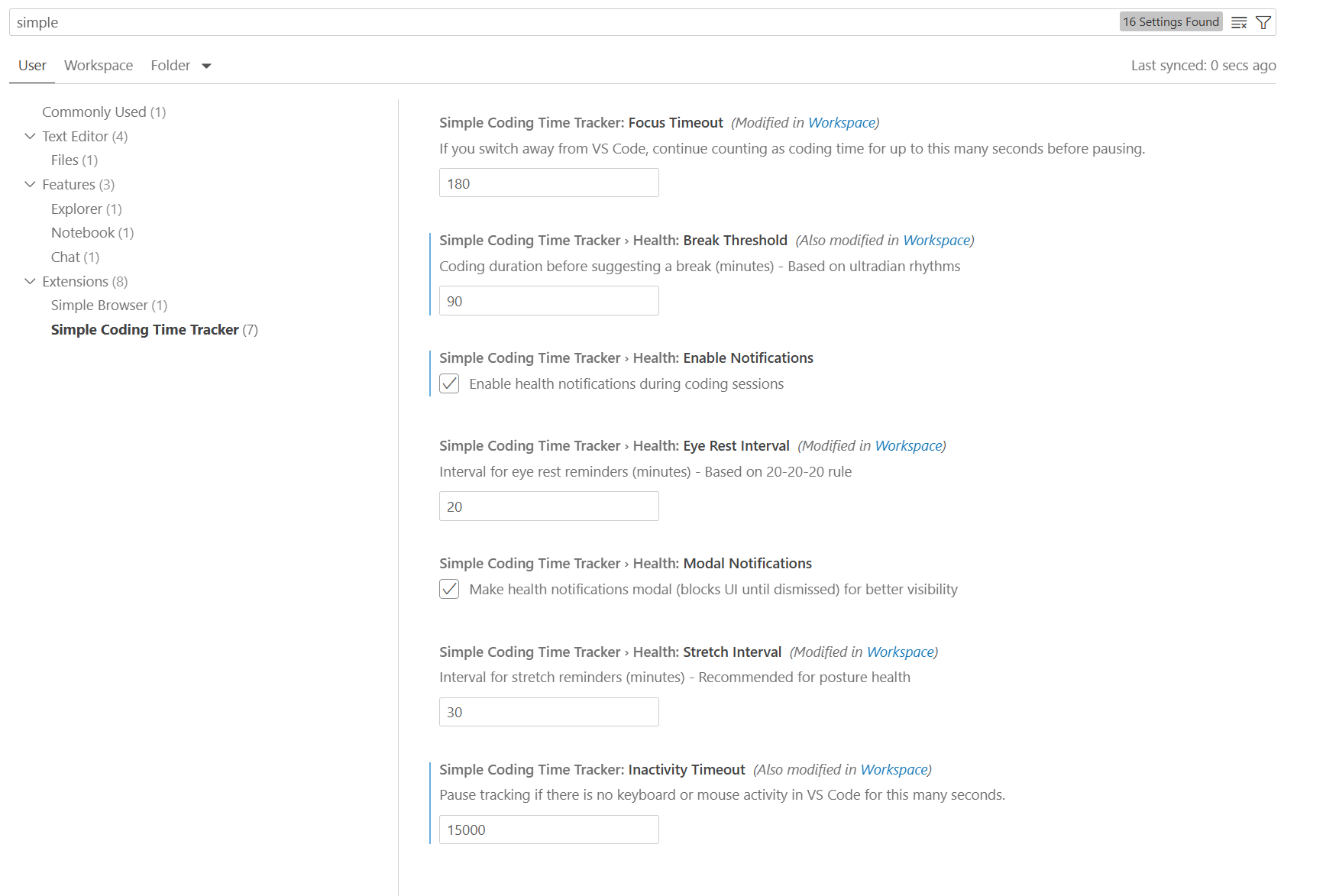
Task: Follow Workspace link beside Stretch Interval
Action: coord(901,652)
